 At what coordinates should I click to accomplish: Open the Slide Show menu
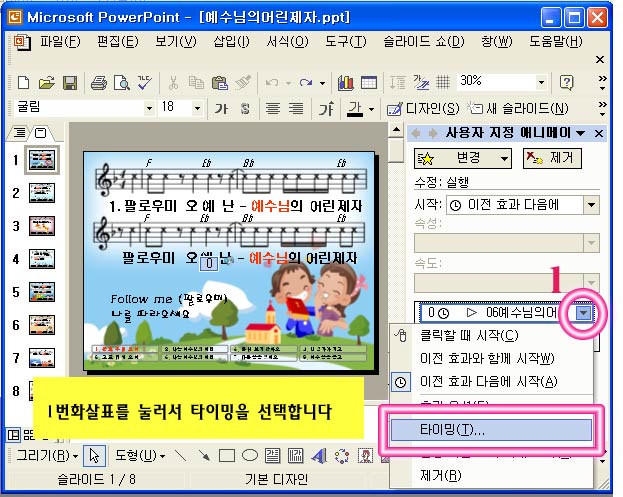[x=424, y=41]
